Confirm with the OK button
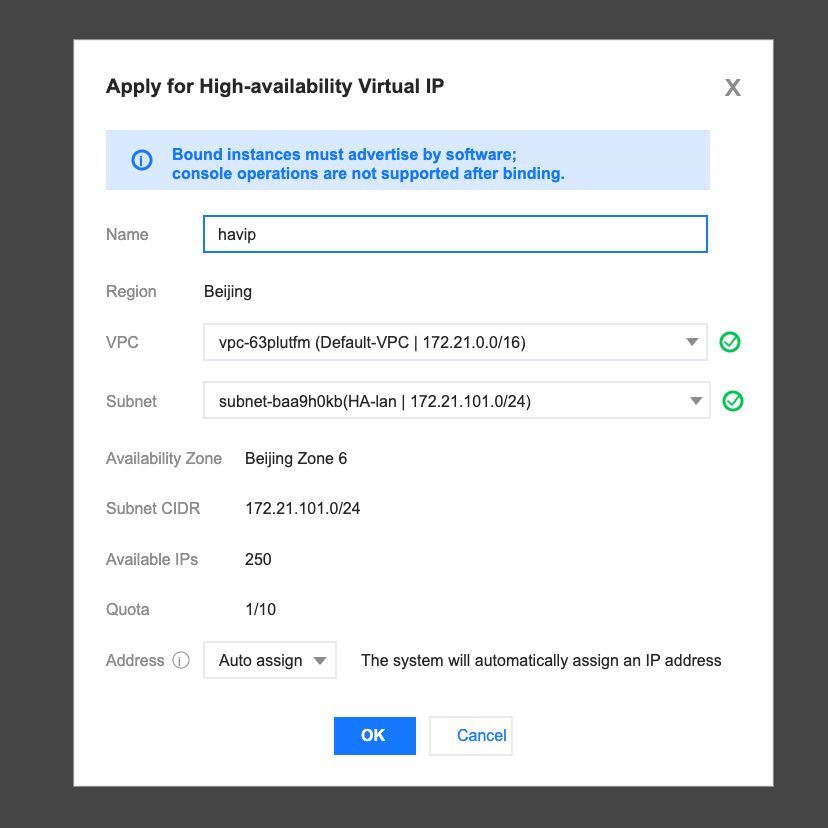The height and width of the screenshot is (828, 828). pyautogui.click(x=374, y=736)
